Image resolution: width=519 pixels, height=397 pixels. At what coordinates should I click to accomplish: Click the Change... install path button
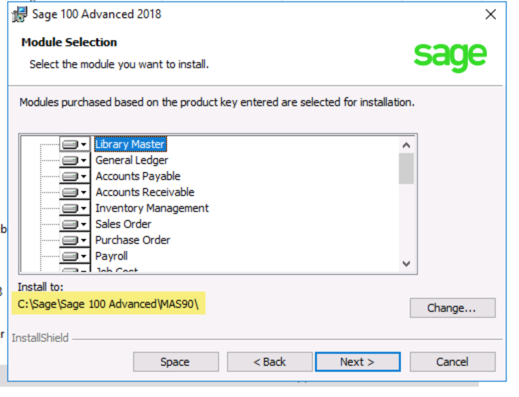click(x=453, y=308)
